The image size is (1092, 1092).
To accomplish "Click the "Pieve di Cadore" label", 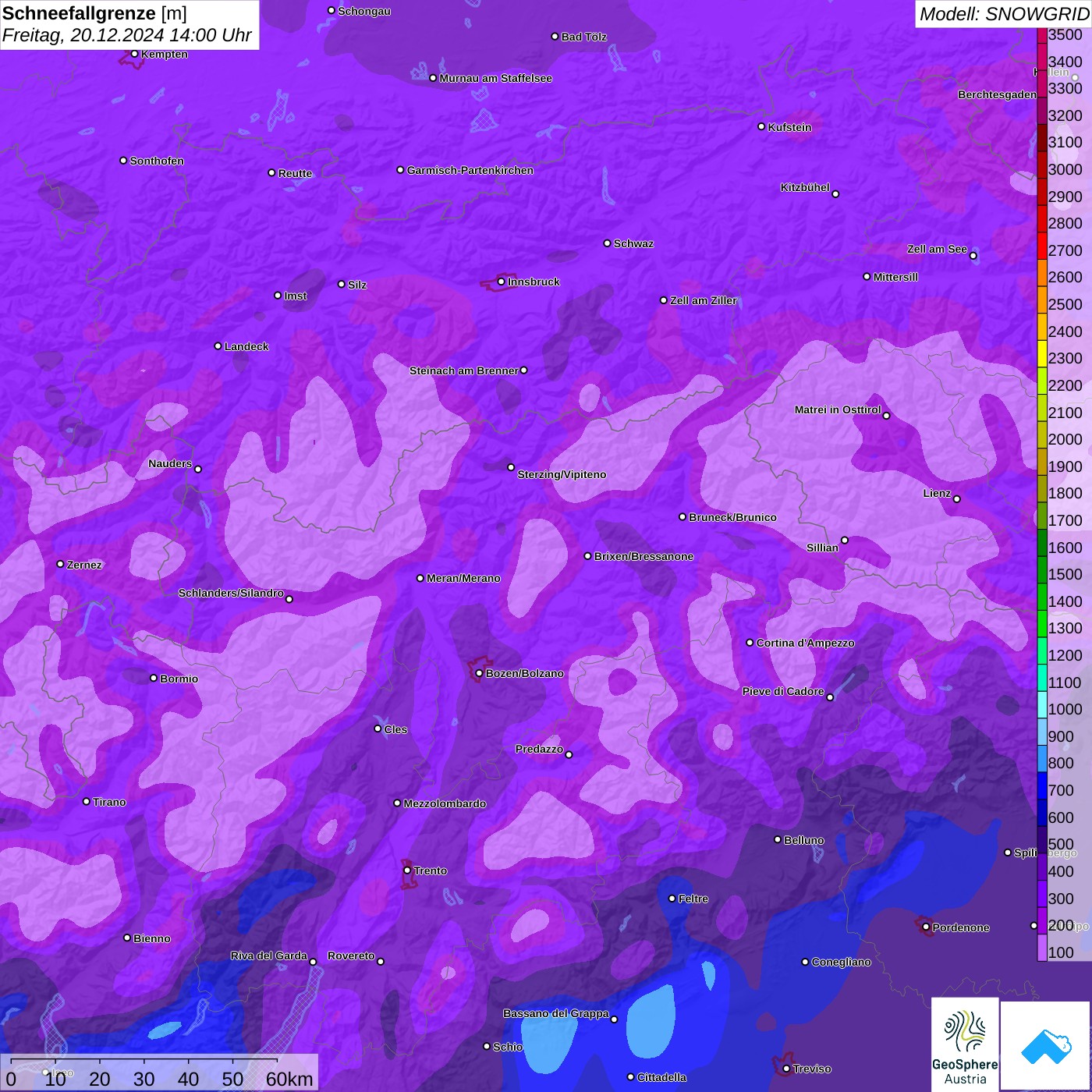I will pyautogui.click(x=783, y=691).
